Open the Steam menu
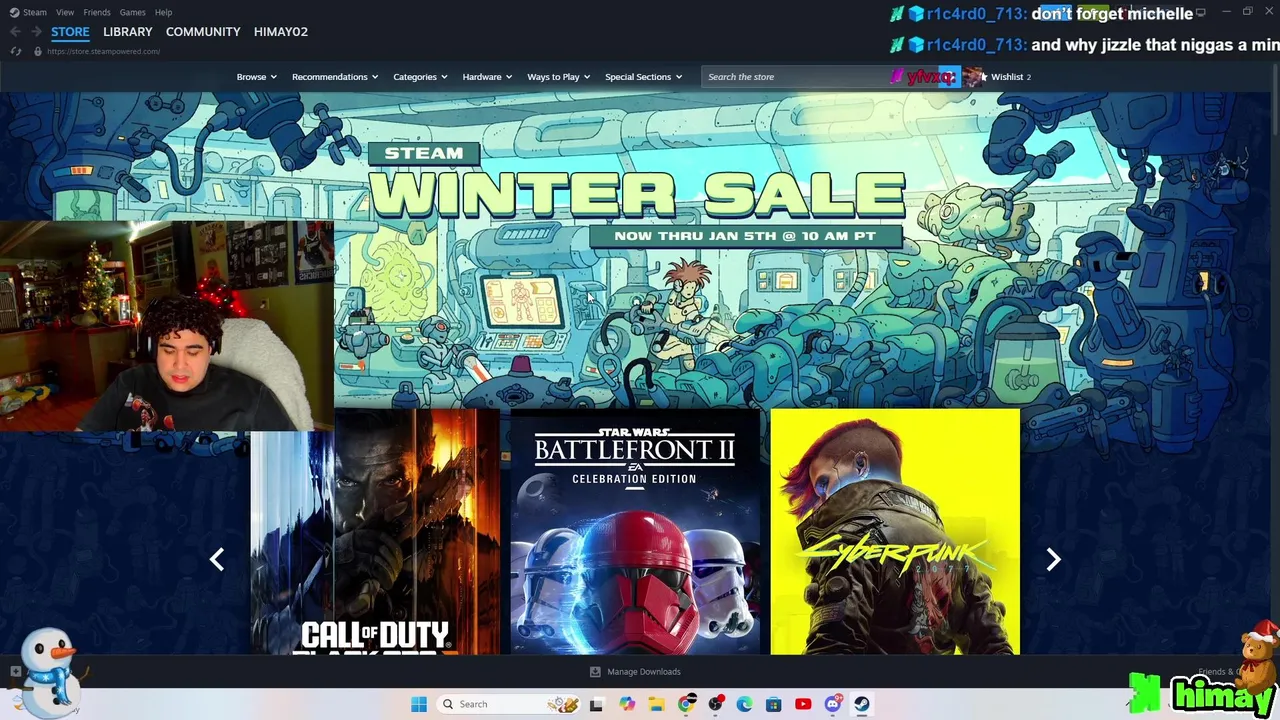 pyautogui.click(x=35, y=12)
